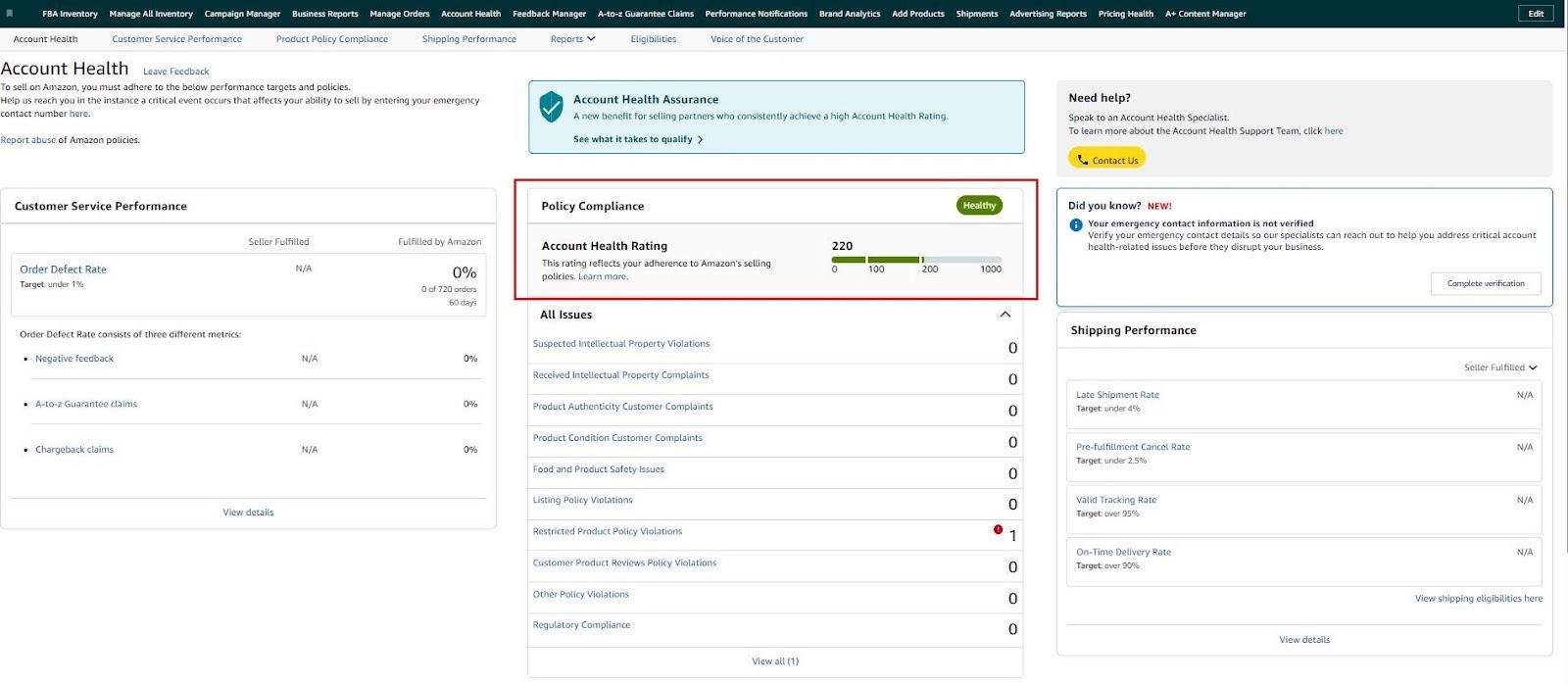Open A-to-z Guarantee claims metric link
Image resolution: width=1568 pixels, height=685 pixels.
click(x=86, y=404)
